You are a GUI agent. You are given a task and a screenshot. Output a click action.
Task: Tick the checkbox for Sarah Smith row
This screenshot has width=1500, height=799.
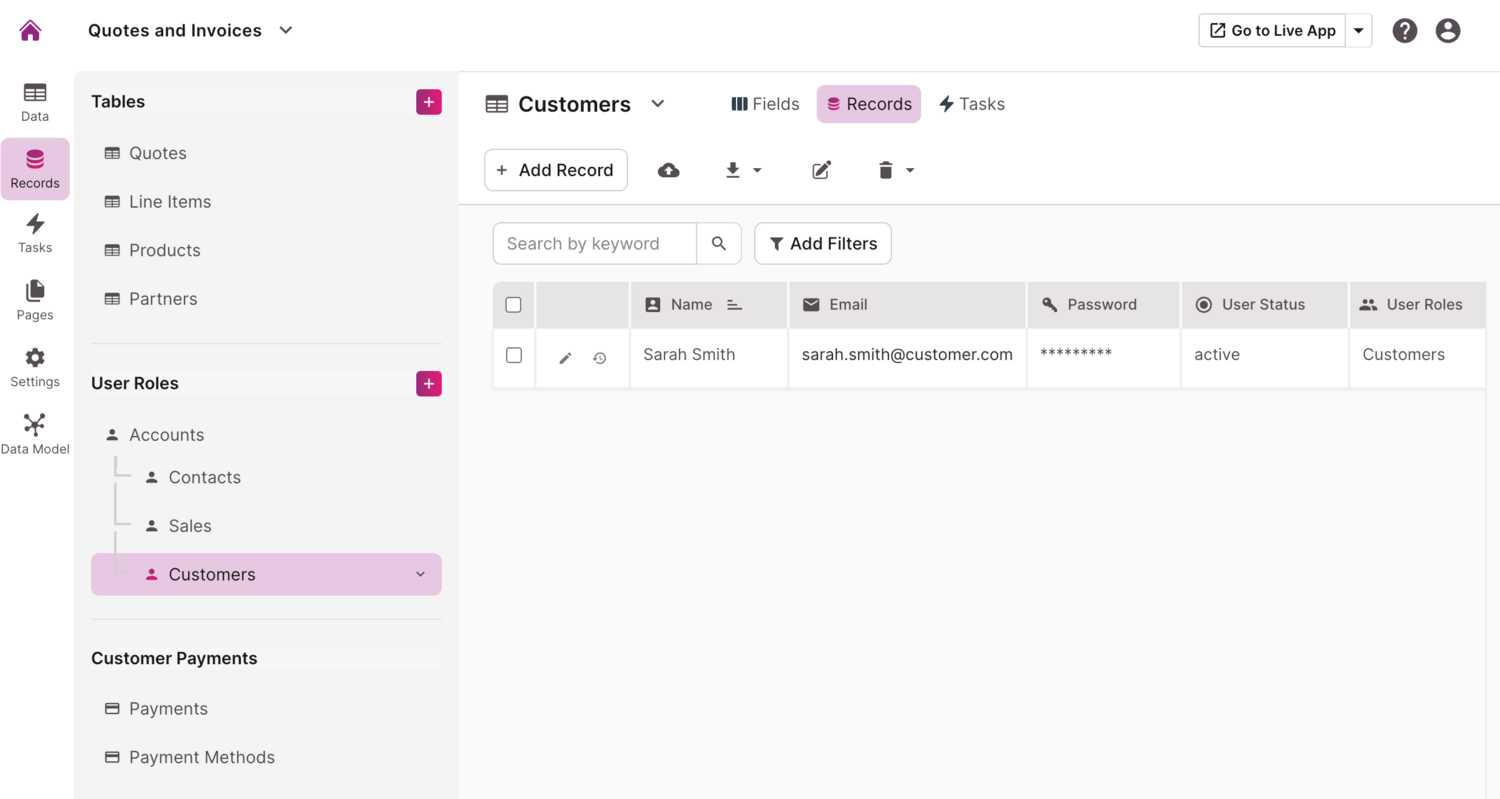click(x=514, y=355)
